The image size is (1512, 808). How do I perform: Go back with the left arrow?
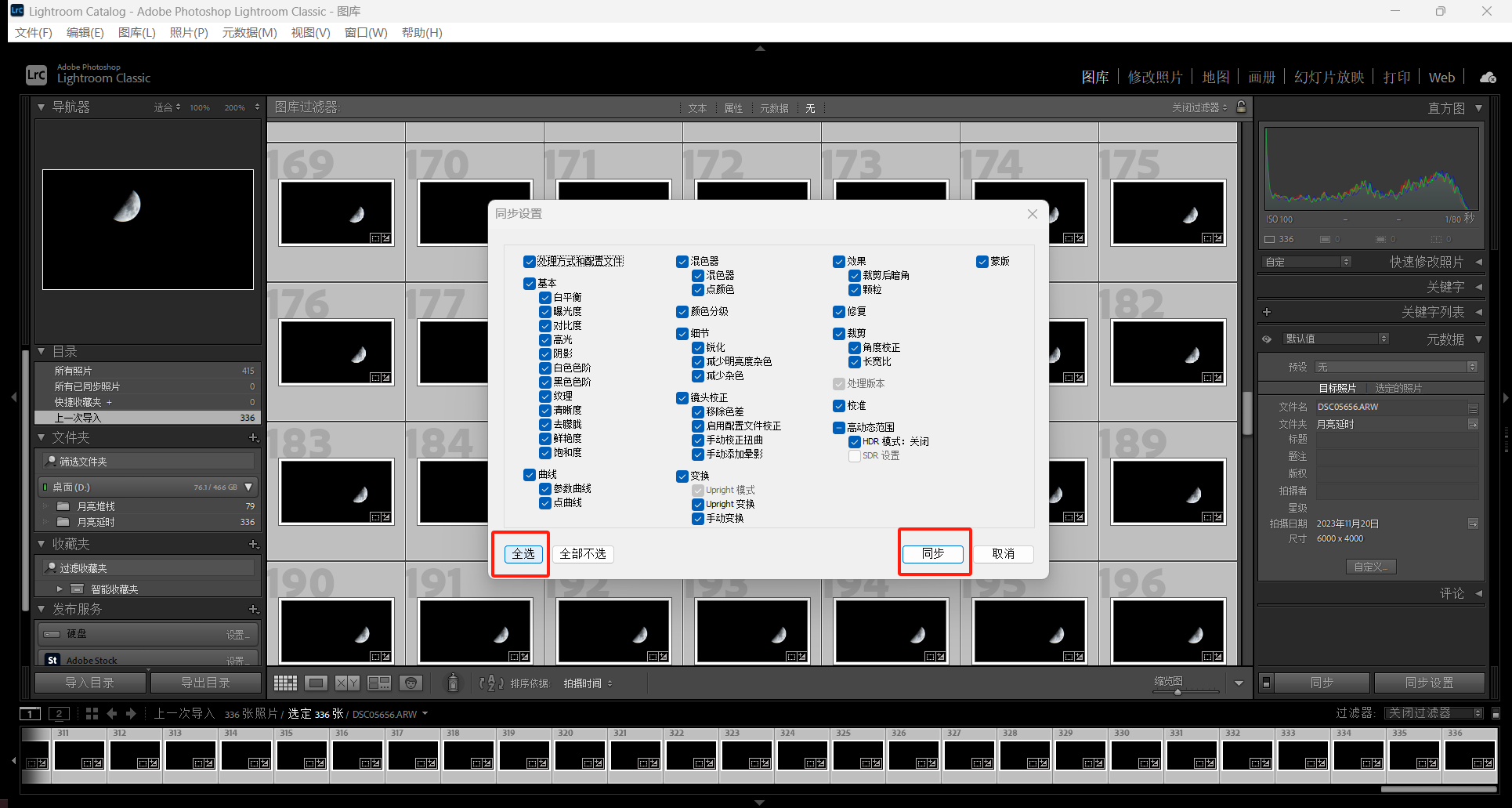(111, 713)
